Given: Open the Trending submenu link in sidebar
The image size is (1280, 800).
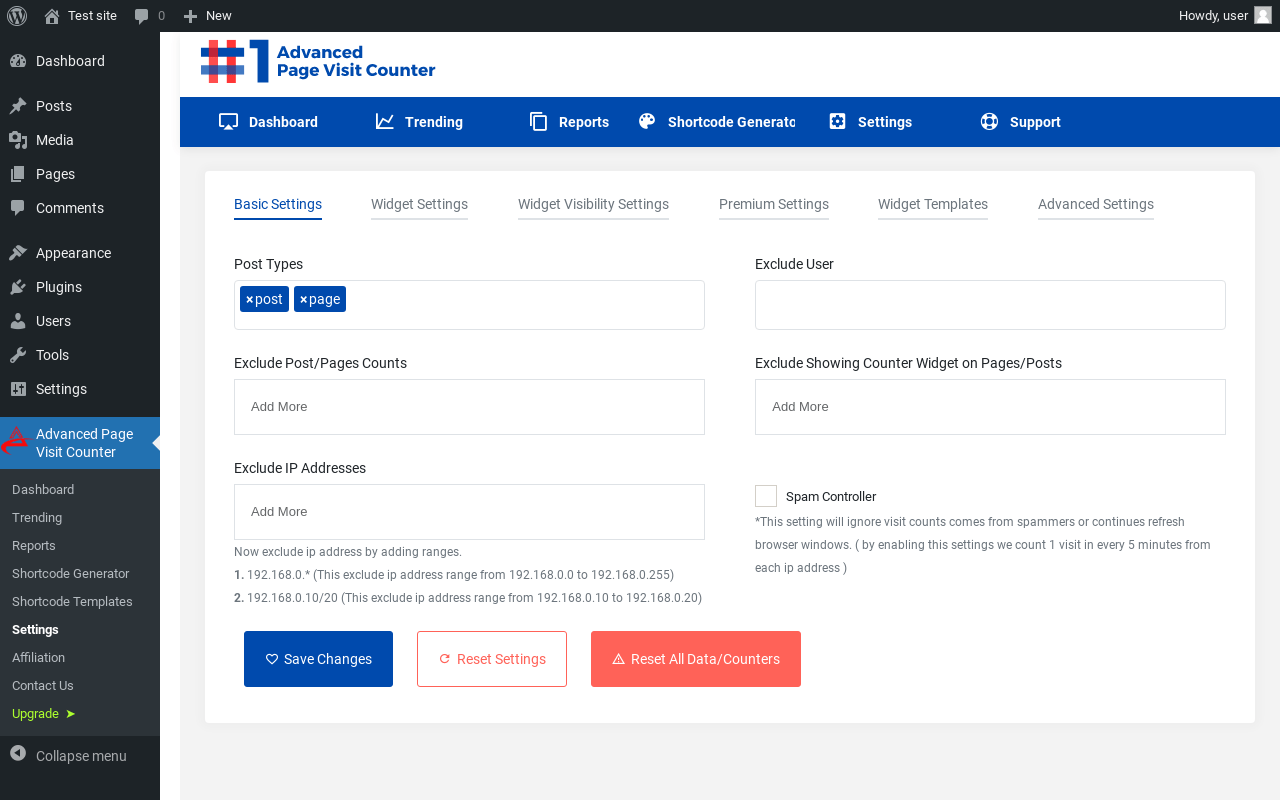Looking at the screenshot, I should point(37,518).
